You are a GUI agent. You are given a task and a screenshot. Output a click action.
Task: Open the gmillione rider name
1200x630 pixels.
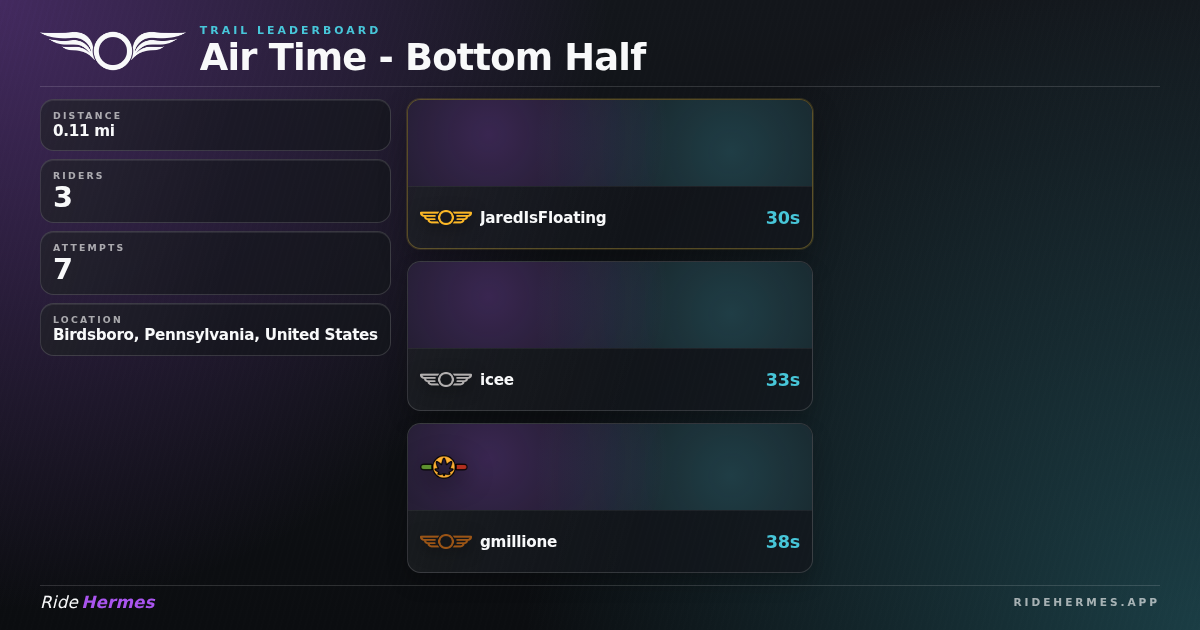[518, 541]
